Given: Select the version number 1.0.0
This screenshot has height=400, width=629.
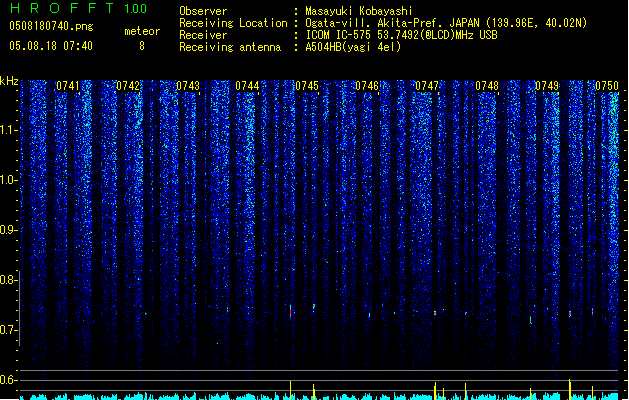Looking at the screenshot, I should click(136, 9).
